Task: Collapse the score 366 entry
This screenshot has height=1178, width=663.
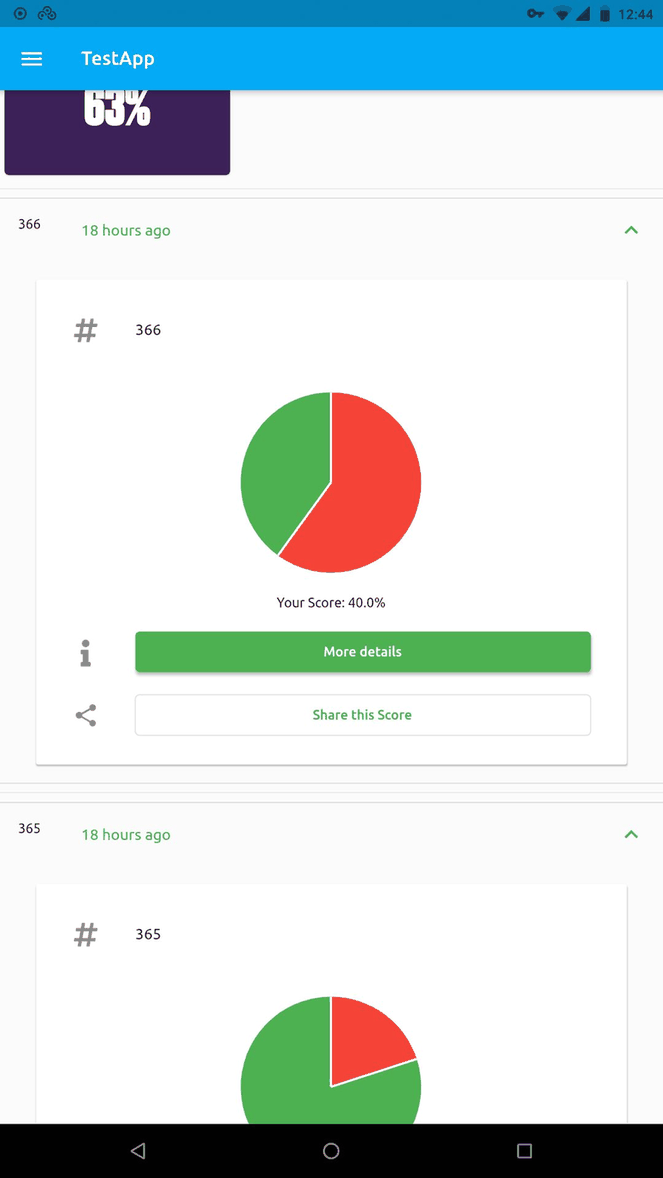Action: coord(631,229)
